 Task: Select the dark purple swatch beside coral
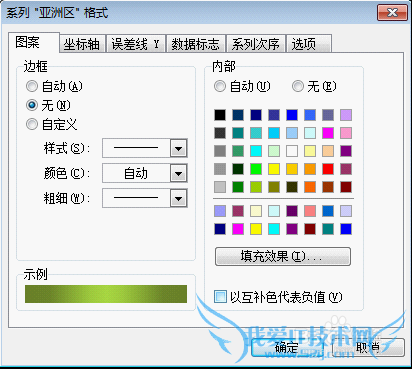click(x=292, y=211)
